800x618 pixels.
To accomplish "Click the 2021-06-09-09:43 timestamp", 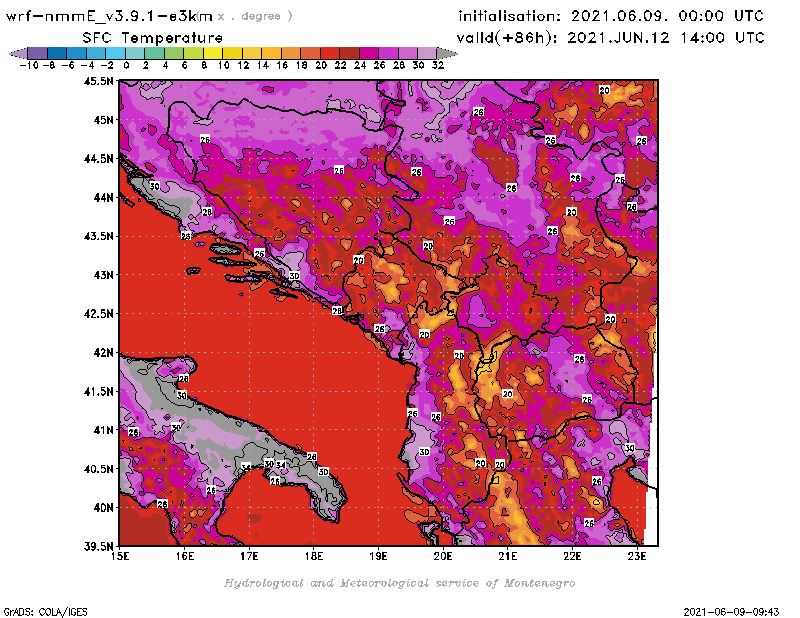I will (731, 612).
